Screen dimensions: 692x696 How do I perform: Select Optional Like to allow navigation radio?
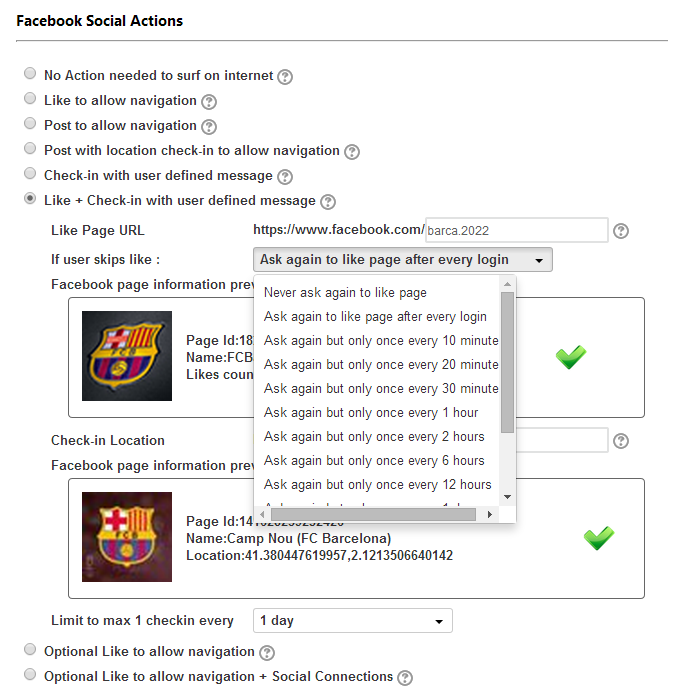pos(30,649)
